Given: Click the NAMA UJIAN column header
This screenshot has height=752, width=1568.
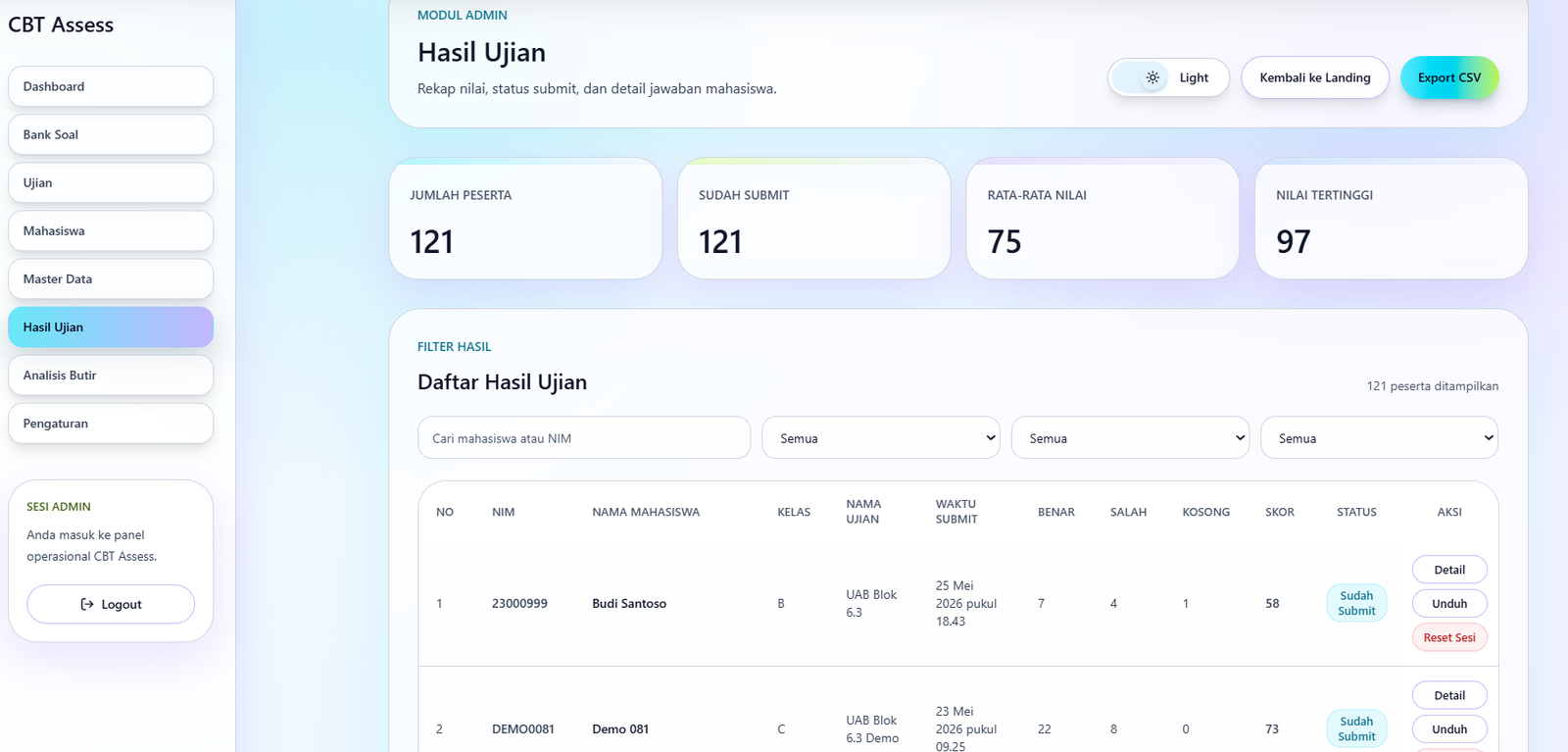Looking at the screenshot, I should [863, 512].
